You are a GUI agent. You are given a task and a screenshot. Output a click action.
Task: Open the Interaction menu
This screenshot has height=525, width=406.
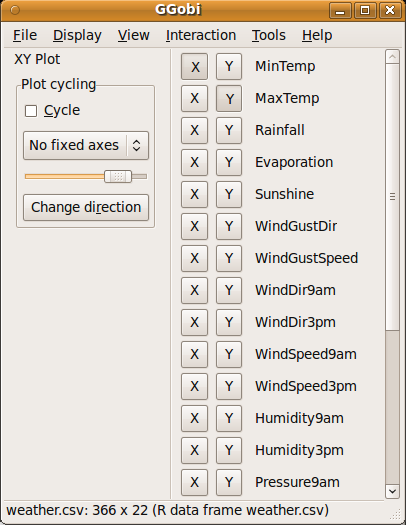pyautogui.click(x=201, y=35)
